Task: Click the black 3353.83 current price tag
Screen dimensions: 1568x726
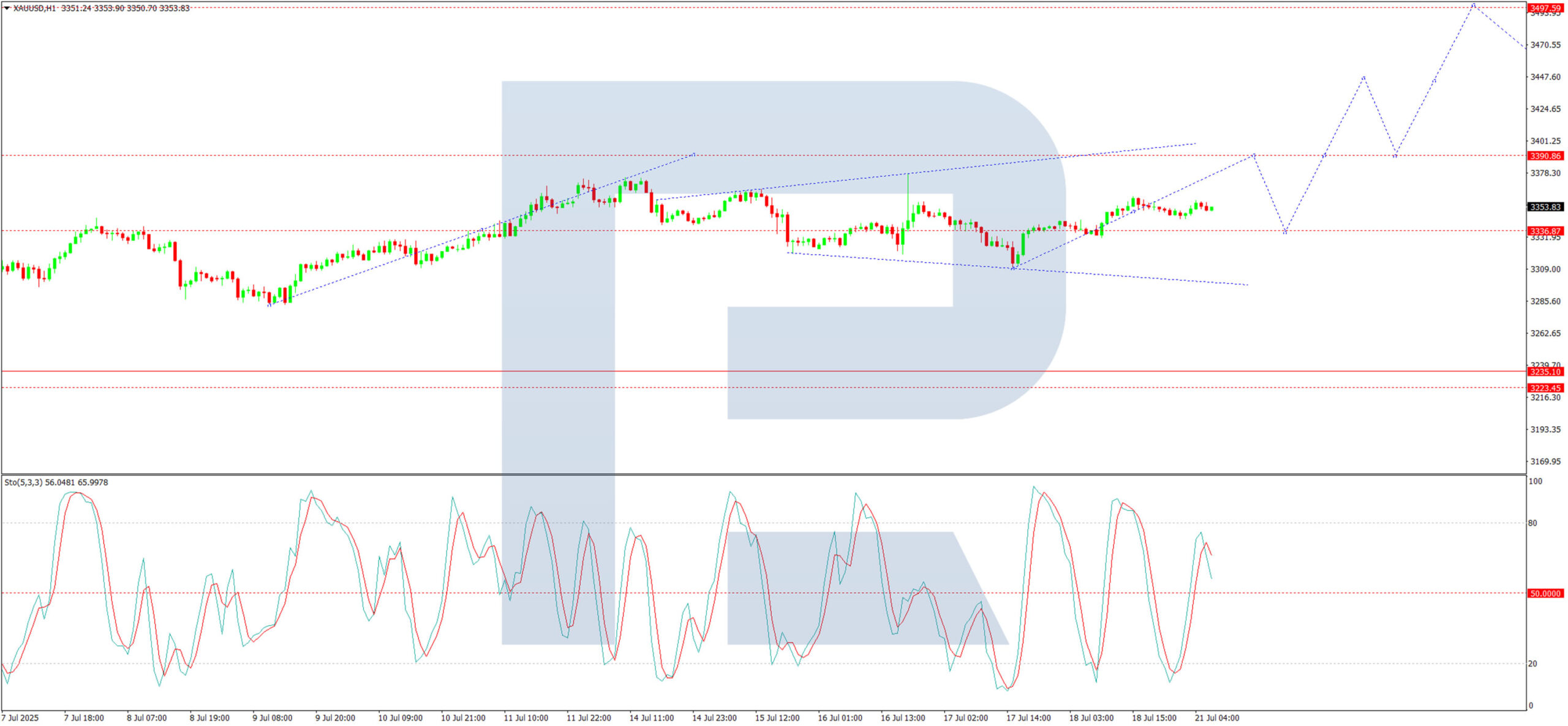Action: coord(1545,207)
